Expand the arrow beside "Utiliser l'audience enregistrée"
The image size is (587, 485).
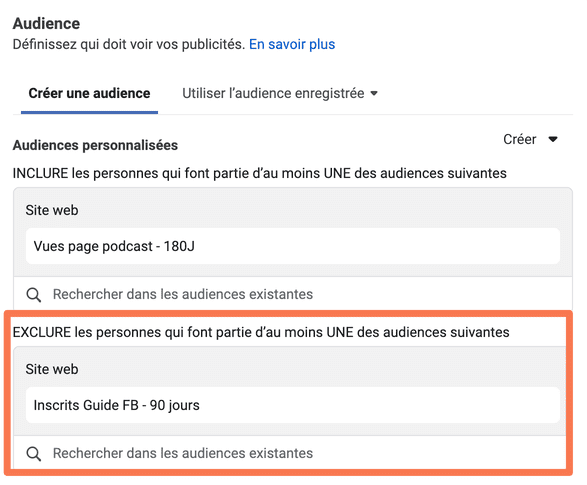pyautogui.click(x=374, y=93)
